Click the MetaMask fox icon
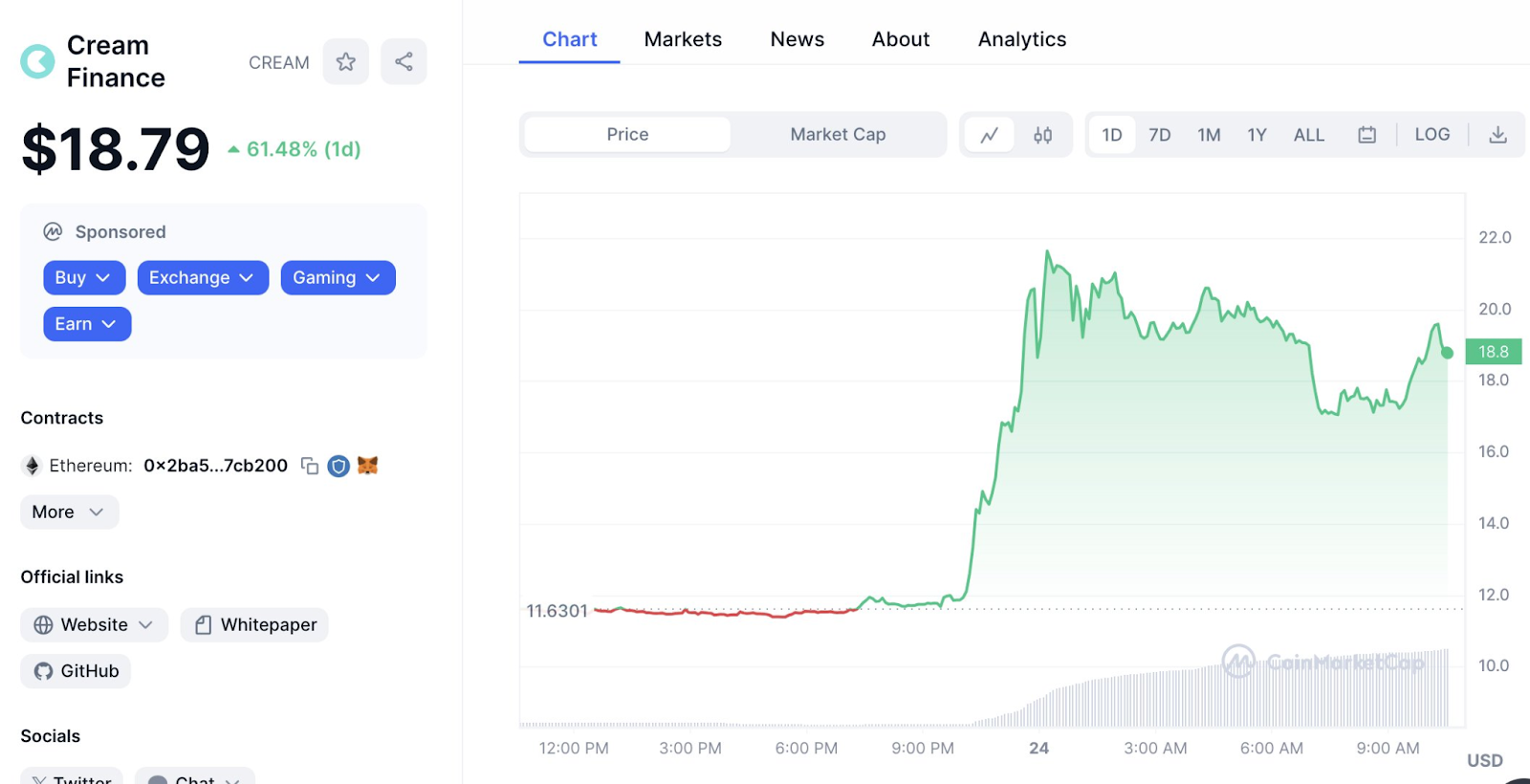Image resolution: width=1530 pixels, height=784 pixels. (368, 466)
